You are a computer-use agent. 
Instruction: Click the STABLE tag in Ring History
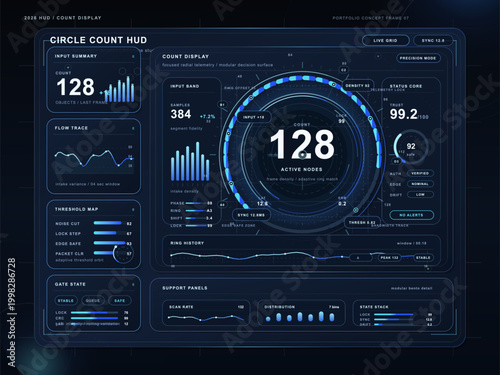point(423,258)
